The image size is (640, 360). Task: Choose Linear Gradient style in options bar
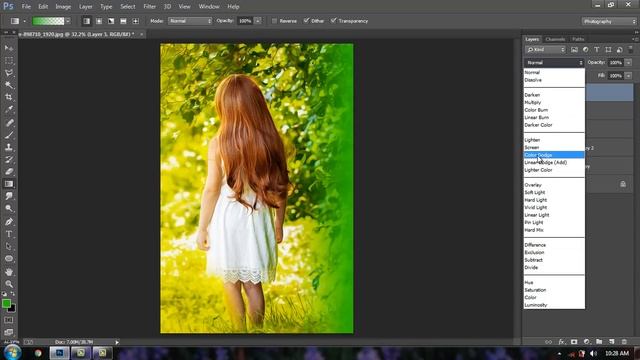tap(87, 21)
